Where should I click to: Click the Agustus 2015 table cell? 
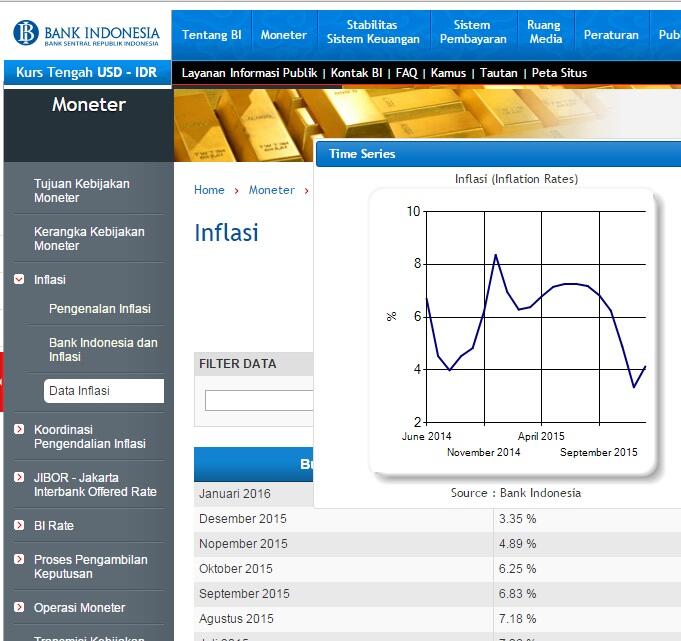coord(344,618)
